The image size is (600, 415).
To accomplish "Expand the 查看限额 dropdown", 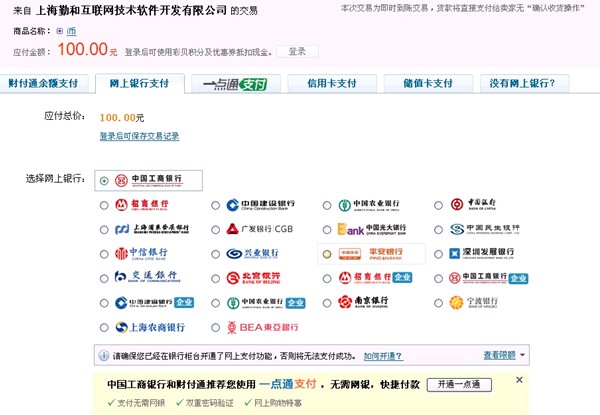I will tap(505, 355).
